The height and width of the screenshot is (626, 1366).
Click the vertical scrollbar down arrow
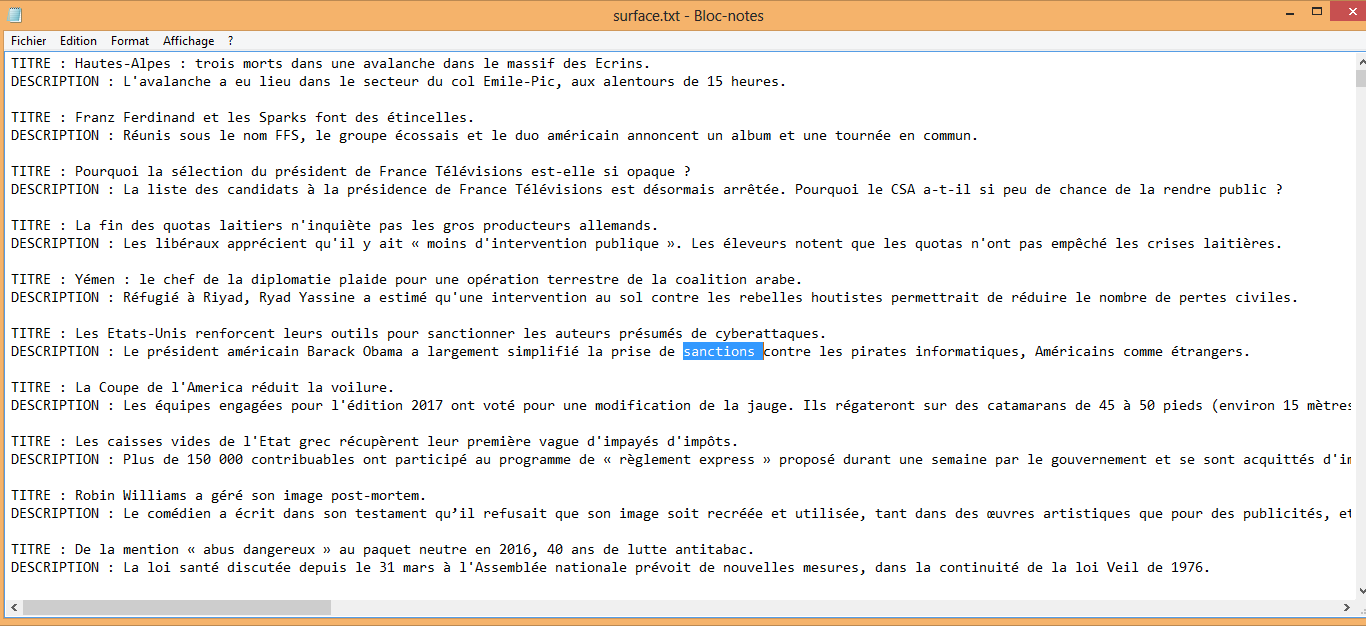[x=1360, y=590]
